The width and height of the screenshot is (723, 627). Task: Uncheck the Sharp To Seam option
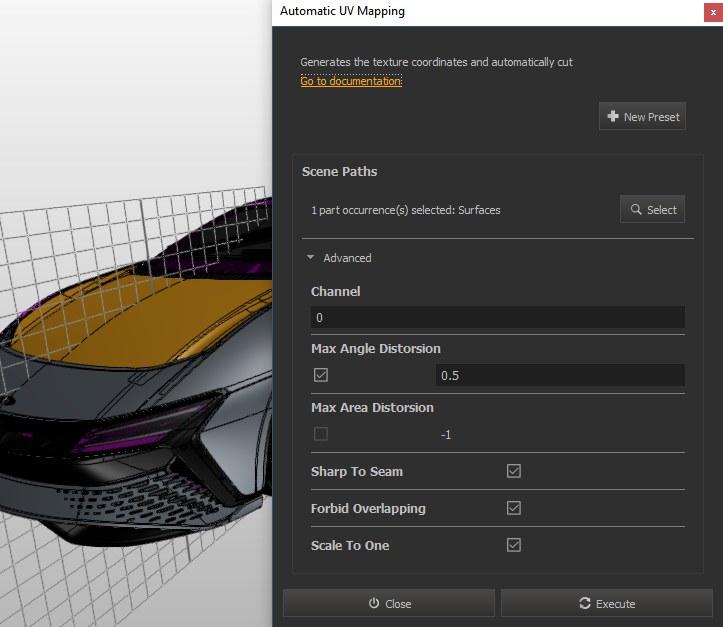514,471
